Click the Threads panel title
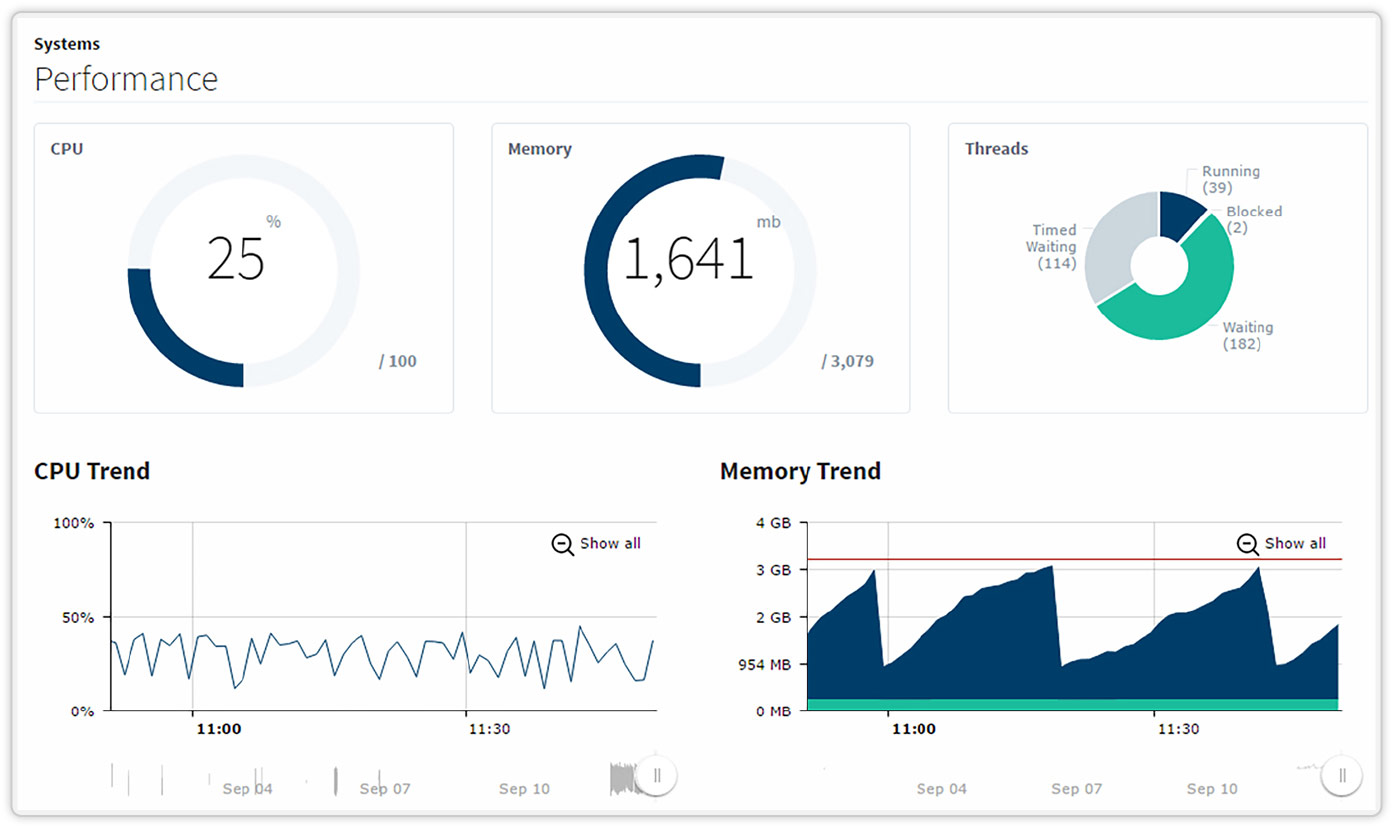Viewport: 1394px width, 828px height. [x=995, y=148]
